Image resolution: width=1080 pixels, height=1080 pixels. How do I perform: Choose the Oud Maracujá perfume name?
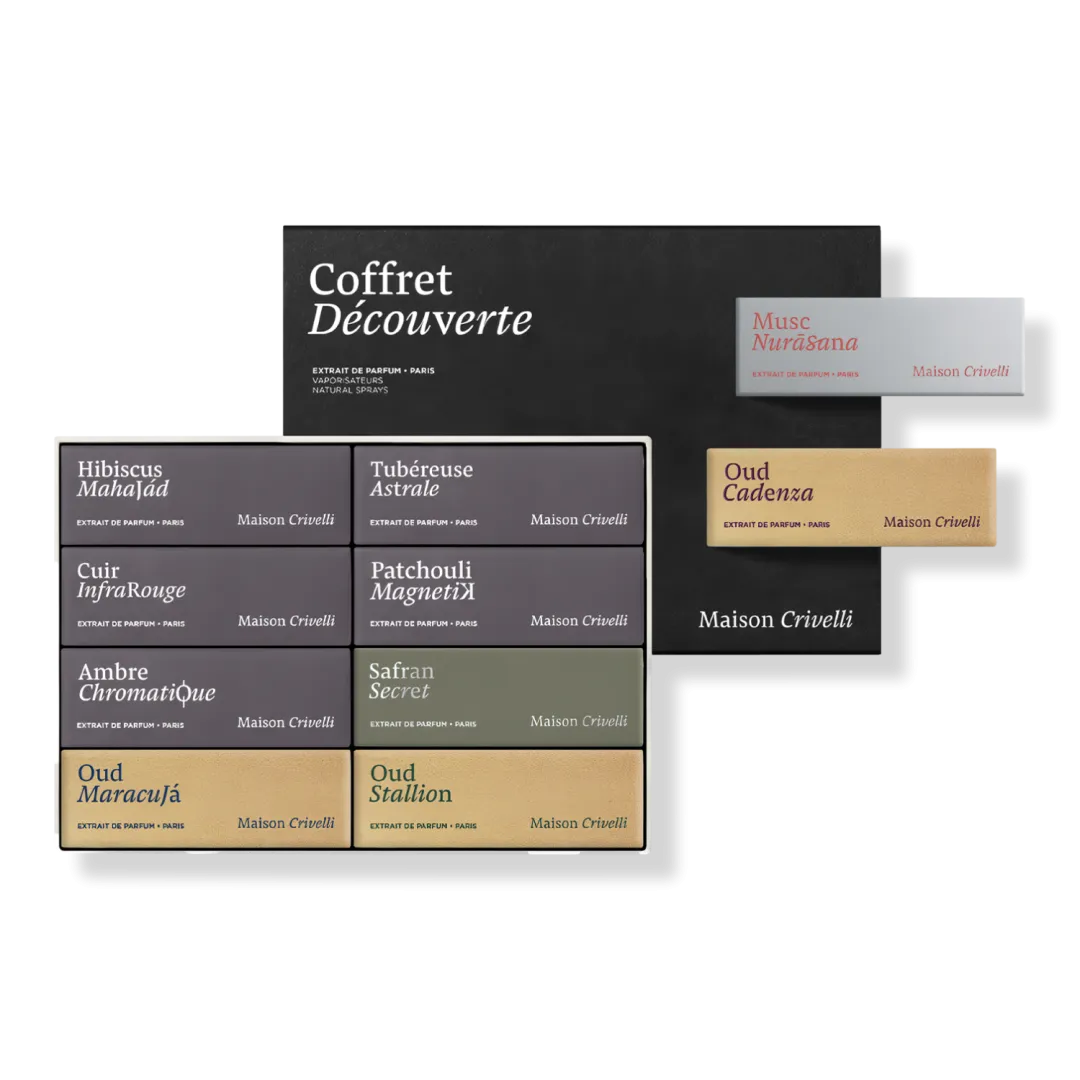(129, 784)
